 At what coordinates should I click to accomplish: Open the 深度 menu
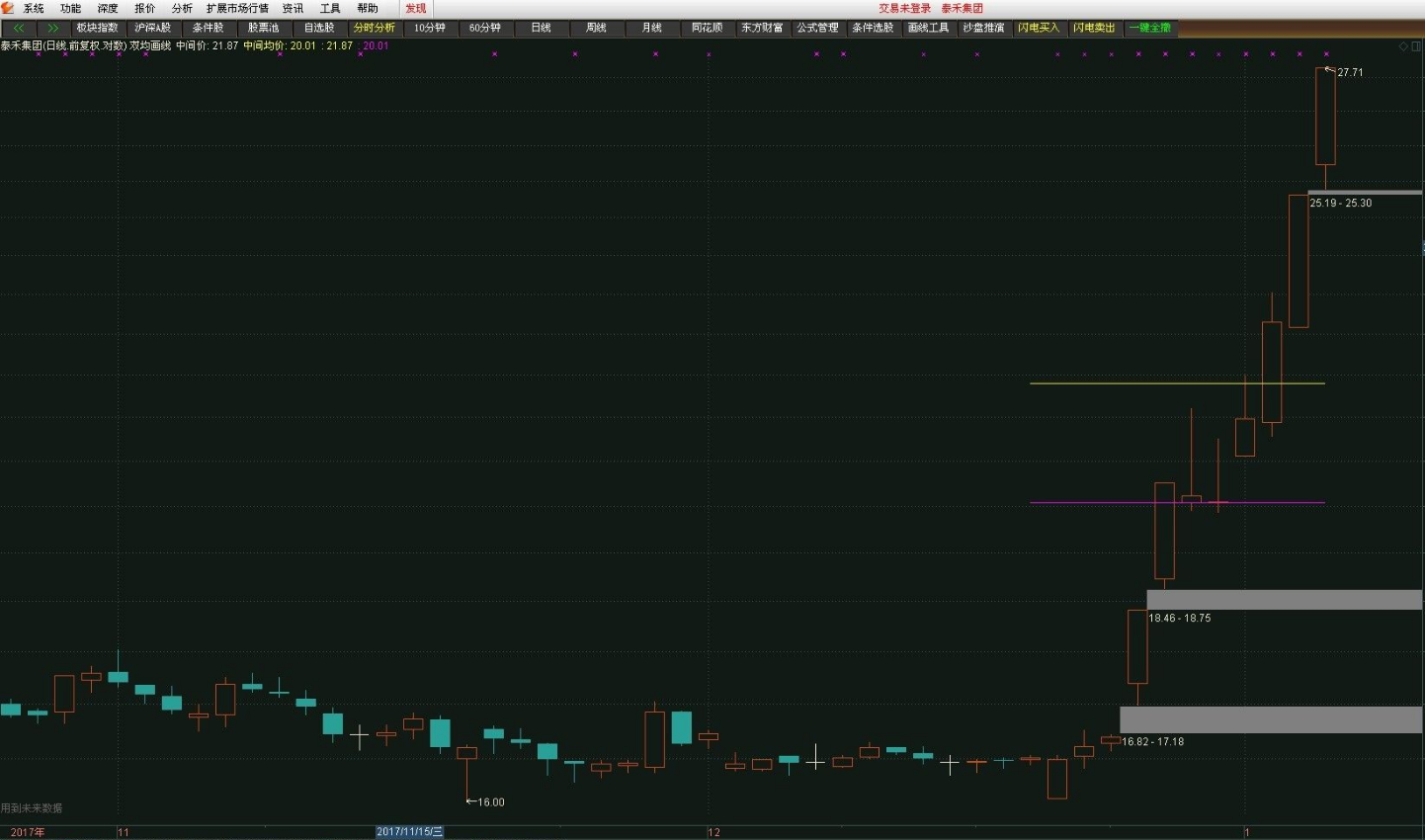pyautogui.click(x=108, y=8)
